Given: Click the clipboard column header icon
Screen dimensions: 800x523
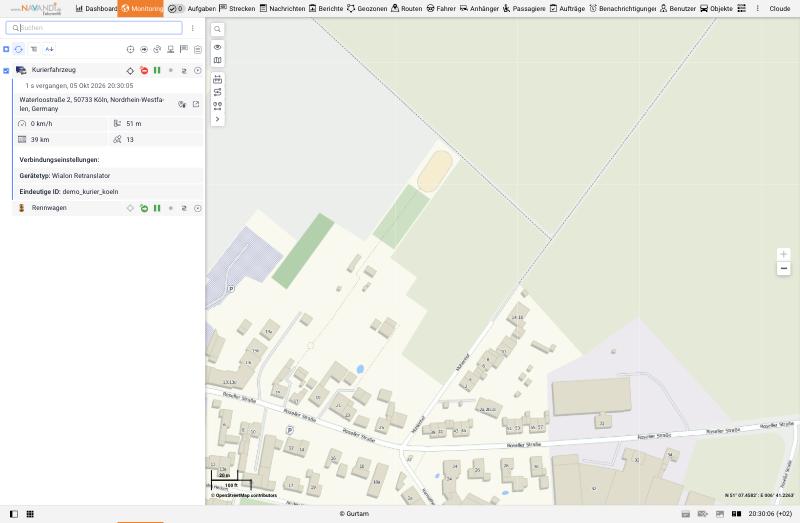Looking at the screenshot, I should click(x=197, y=49).
